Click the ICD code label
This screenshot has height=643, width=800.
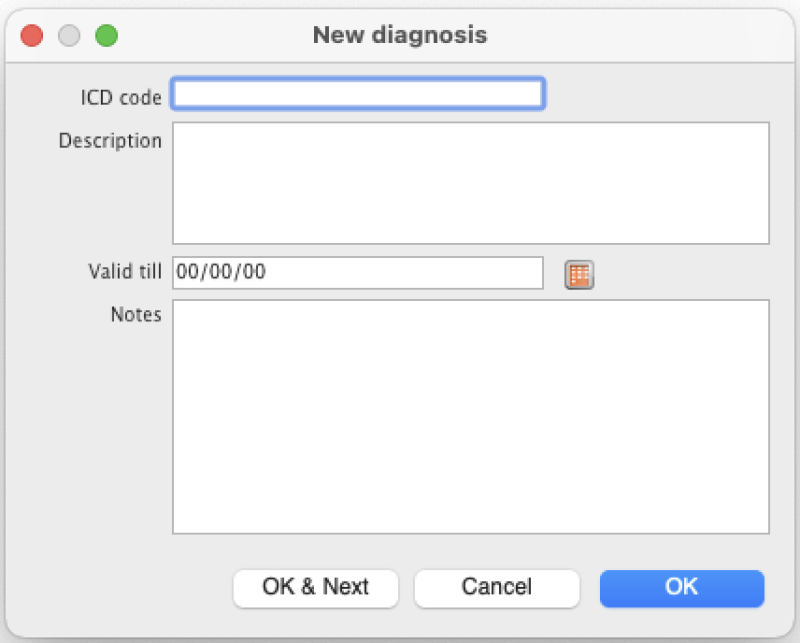tap(121, 97)
